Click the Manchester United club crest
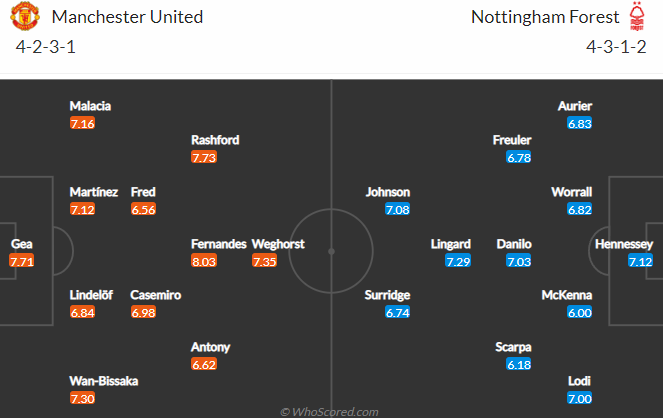The width and height of the screenshot is (663, 418). point(25,16)
